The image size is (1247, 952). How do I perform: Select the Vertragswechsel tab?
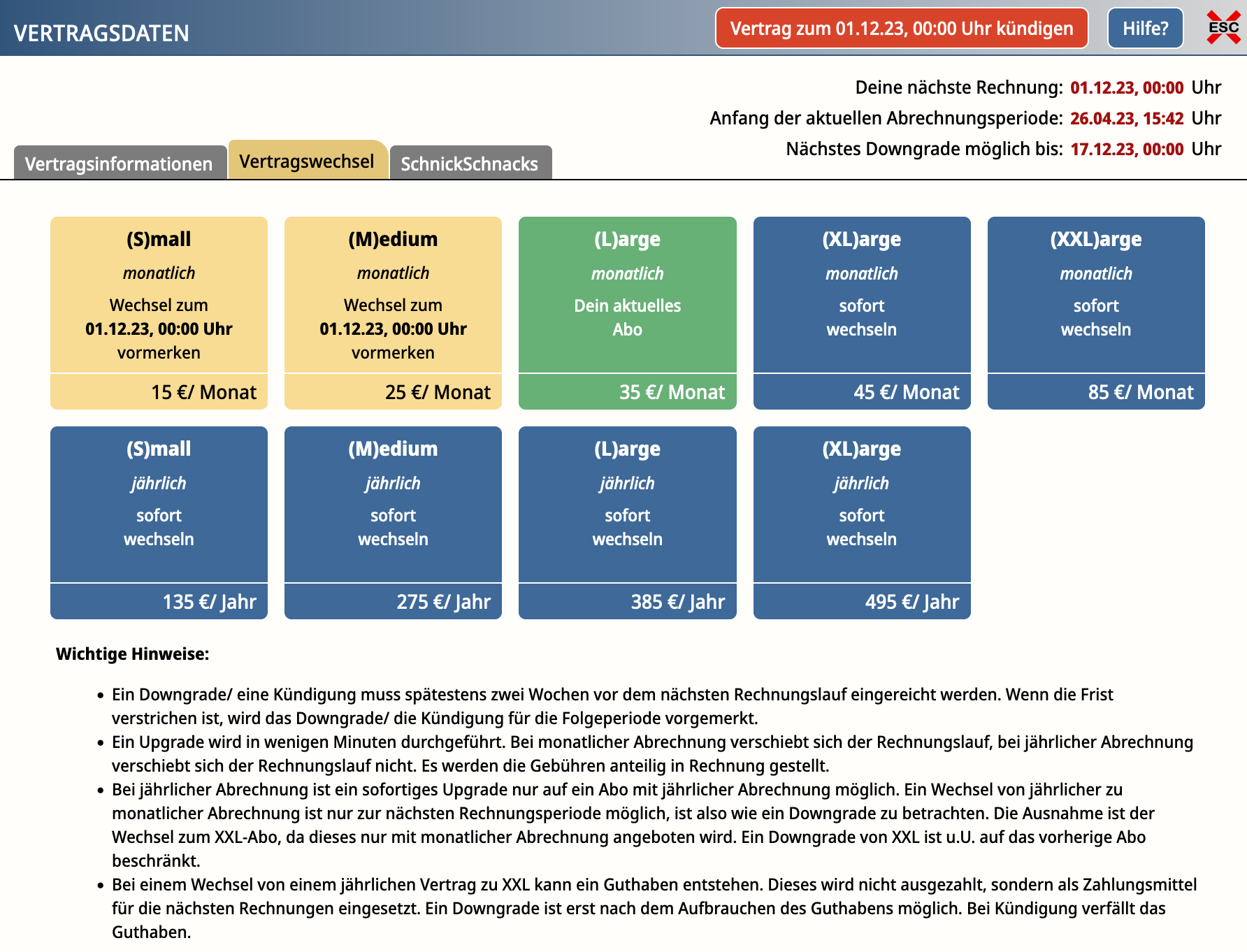click(308, 161)
